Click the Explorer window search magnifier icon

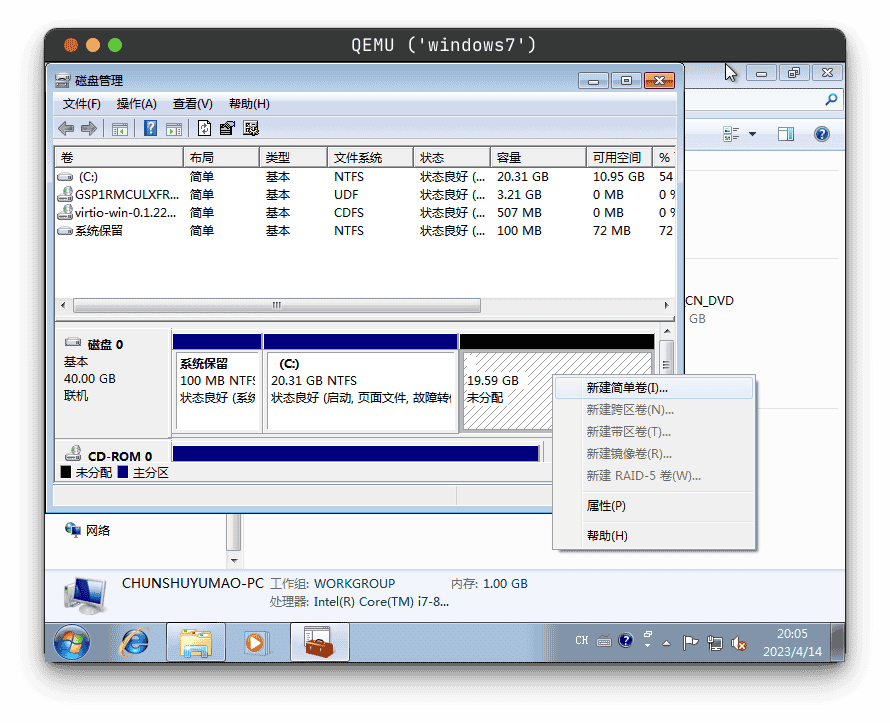tap(831, 100)
